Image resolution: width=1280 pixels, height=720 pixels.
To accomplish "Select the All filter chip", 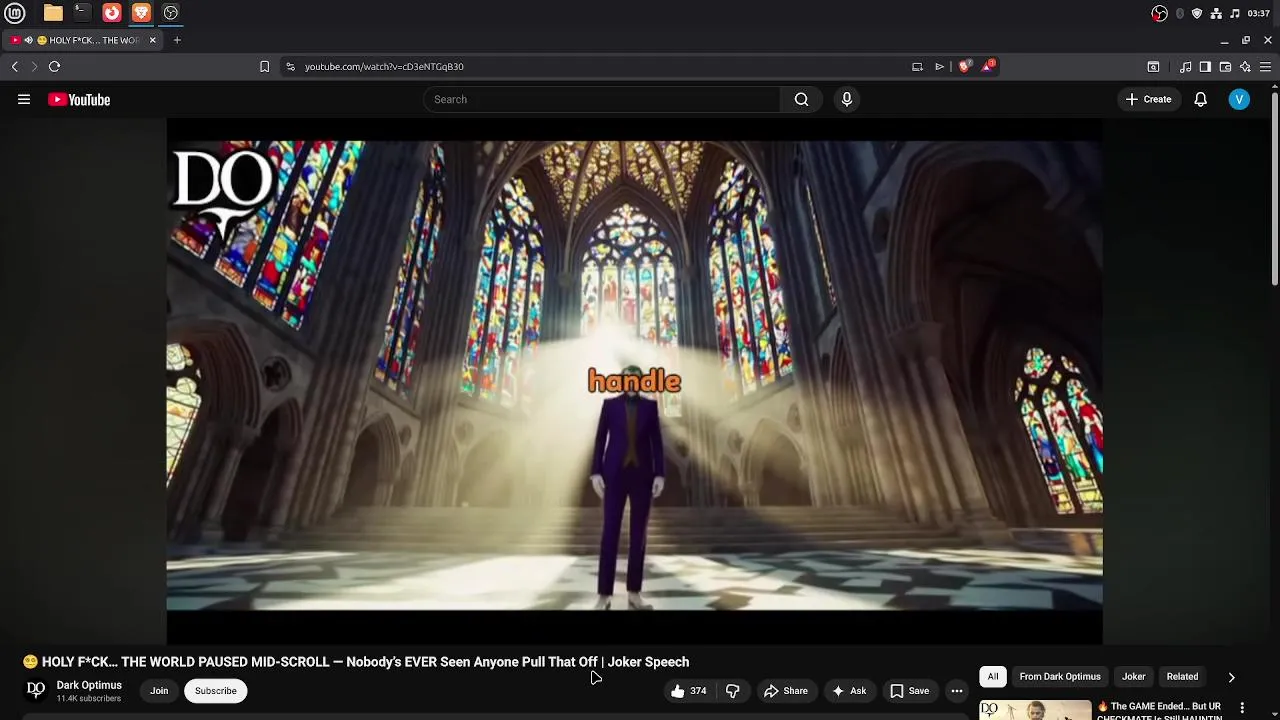I will (993, 677).
